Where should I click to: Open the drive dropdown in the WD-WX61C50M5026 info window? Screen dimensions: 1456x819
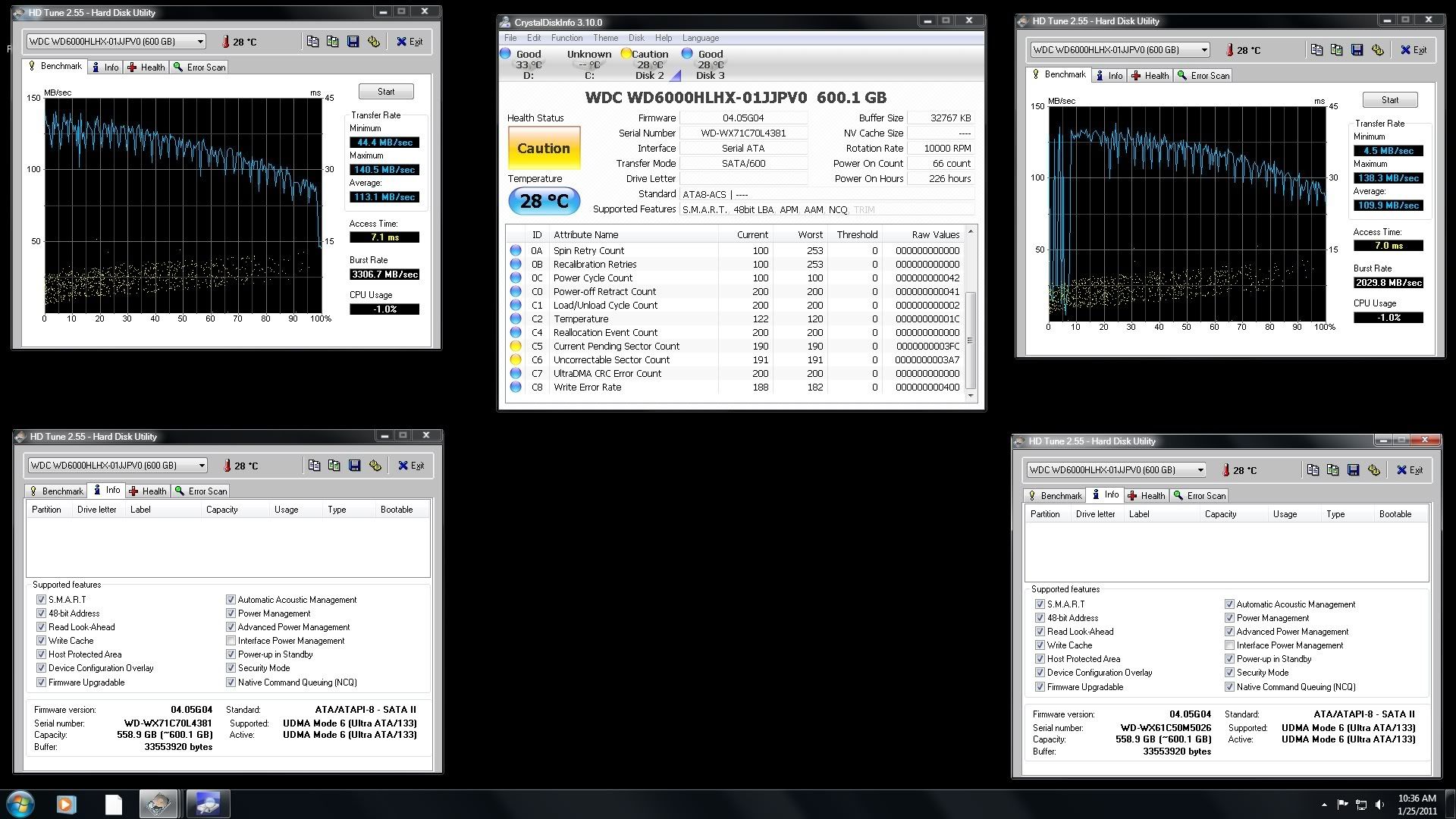1200,470
